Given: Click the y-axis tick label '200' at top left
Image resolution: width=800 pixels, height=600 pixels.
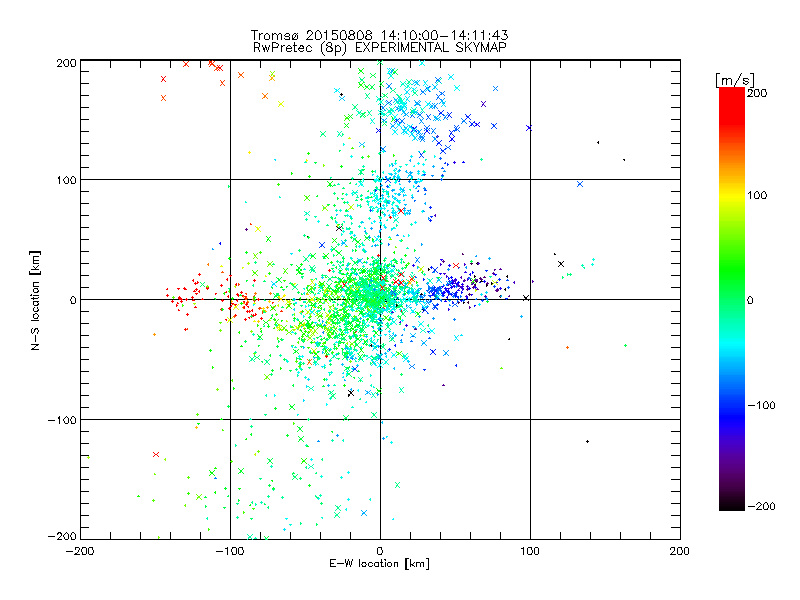Looking at the screenshot, I should (66, 63).
